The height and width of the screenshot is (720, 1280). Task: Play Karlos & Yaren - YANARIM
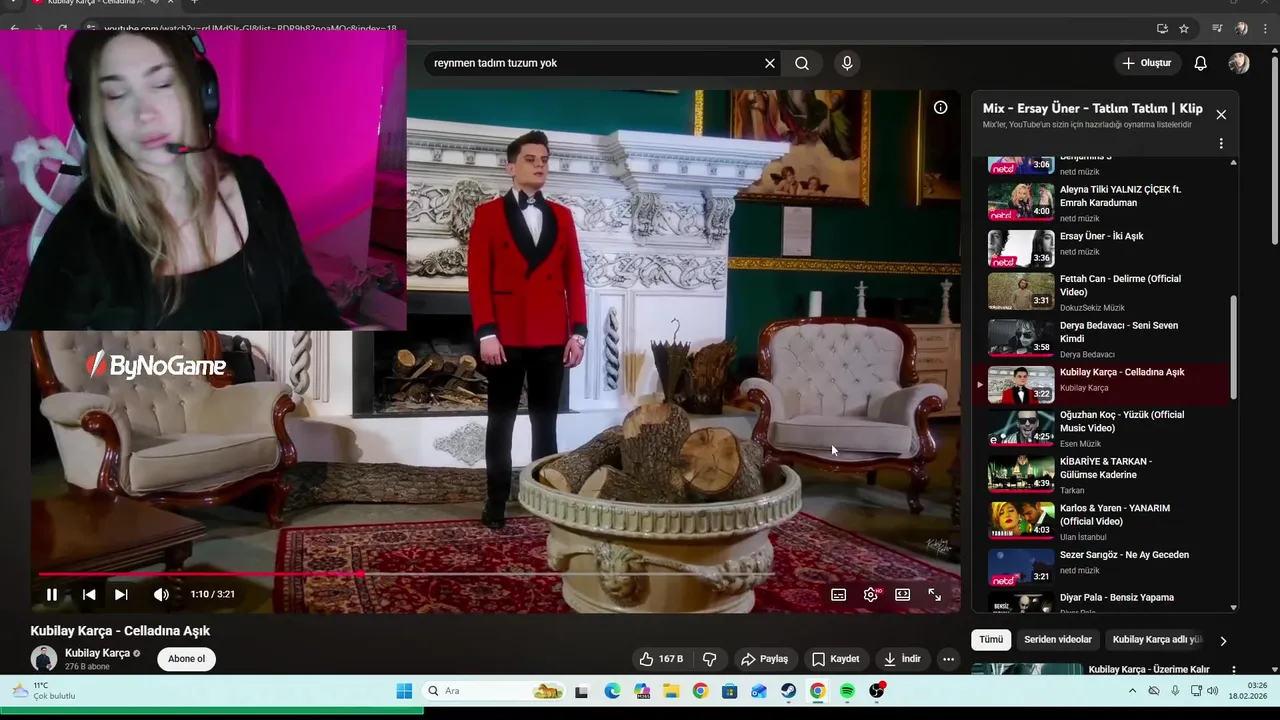click(1100, 521)
